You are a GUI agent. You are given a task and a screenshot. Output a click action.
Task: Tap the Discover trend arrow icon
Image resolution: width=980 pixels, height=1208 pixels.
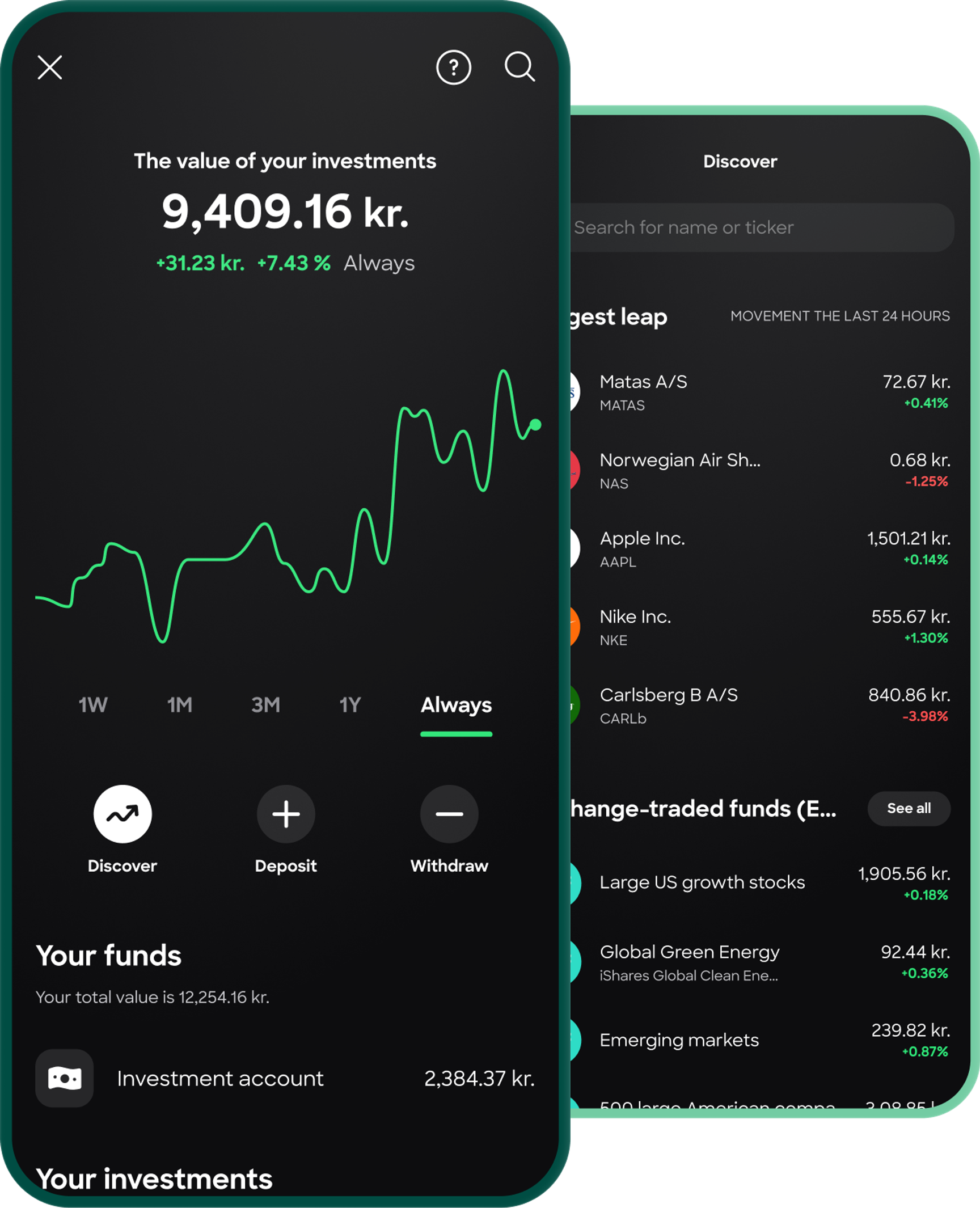pos(122,814)
